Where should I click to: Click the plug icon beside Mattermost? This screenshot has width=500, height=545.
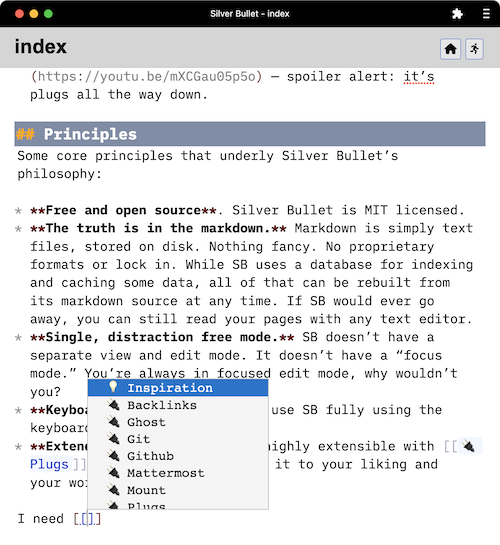(x=113, y=473)
